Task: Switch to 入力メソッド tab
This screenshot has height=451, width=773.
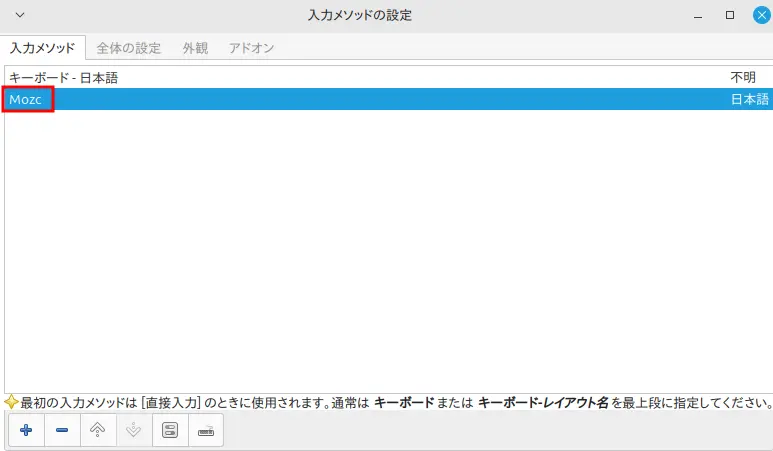Action: (x=42, y=48)
